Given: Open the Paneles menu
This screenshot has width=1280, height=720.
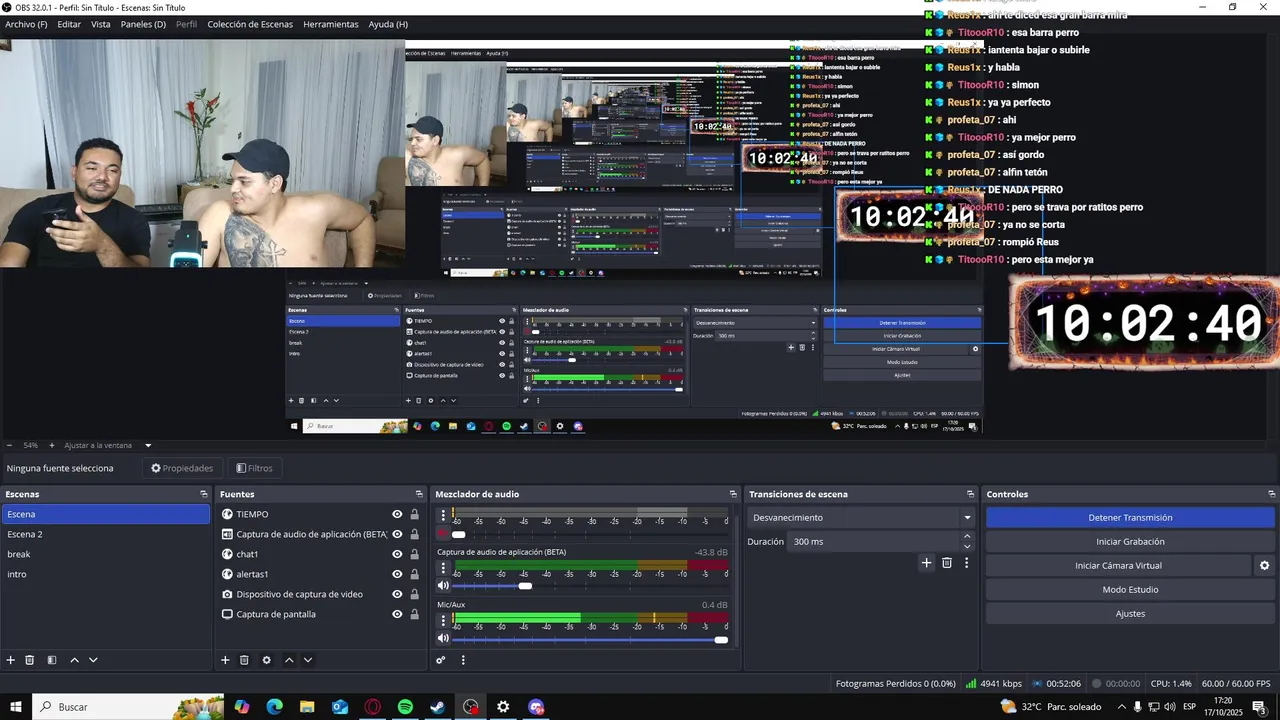Looking at the screenshot, I should pyautogui.click(x=143, y=24).
